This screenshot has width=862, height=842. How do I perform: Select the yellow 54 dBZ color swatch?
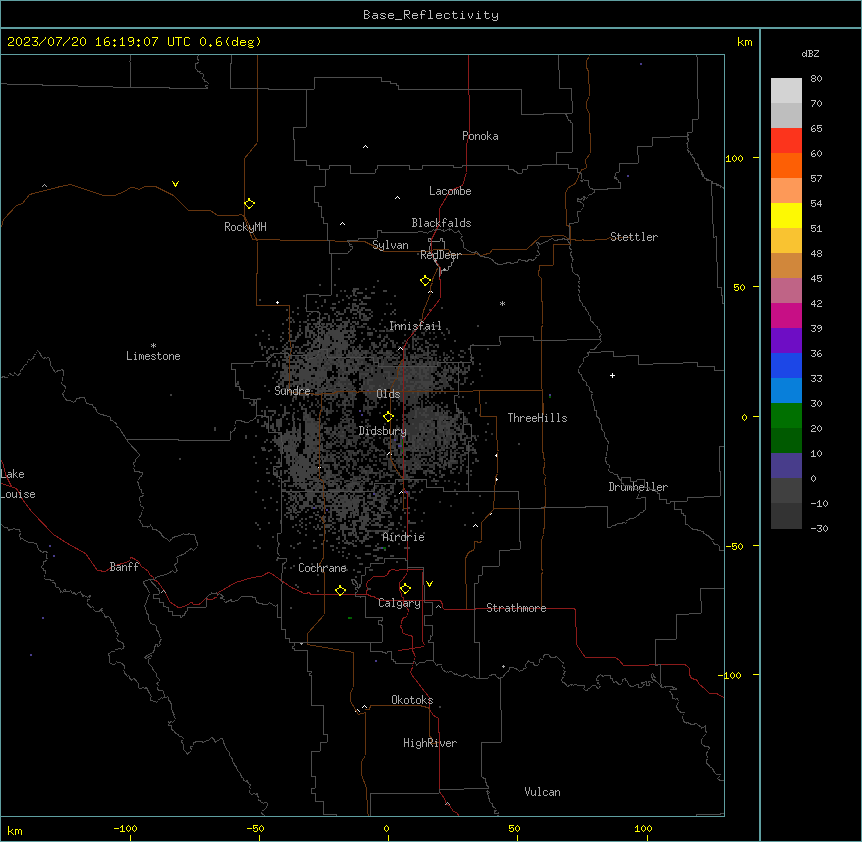(x=786, y=215)
